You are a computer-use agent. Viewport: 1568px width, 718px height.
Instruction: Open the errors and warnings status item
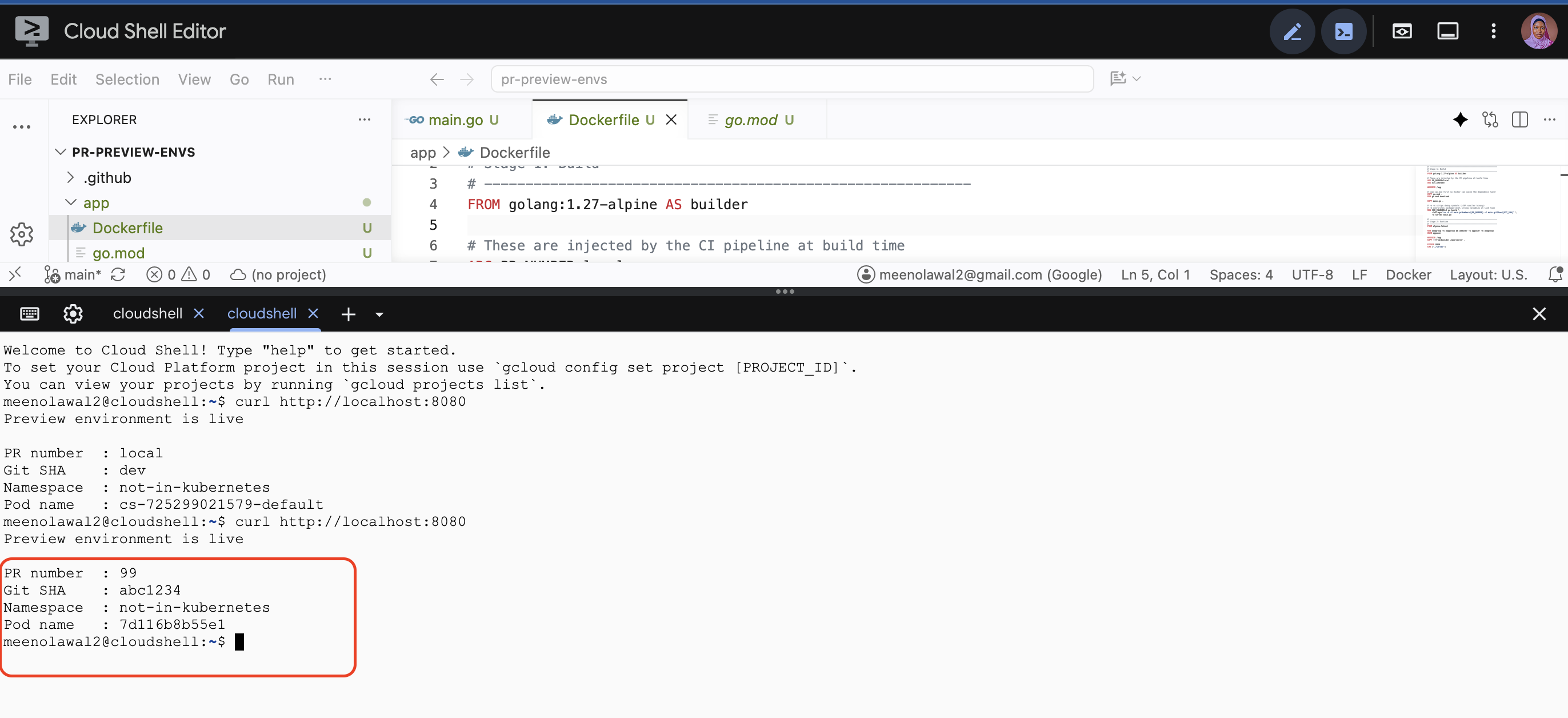[x=178, y=274]
